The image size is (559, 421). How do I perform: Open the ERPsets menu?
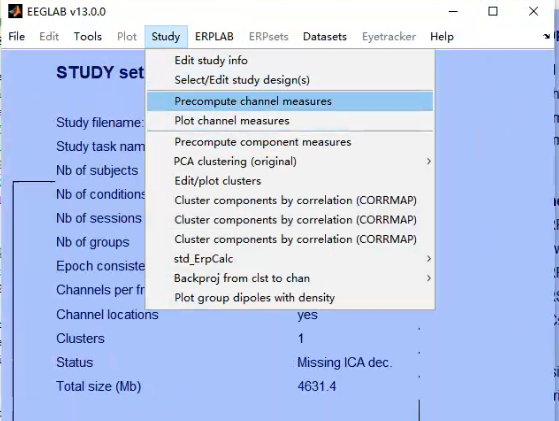(x=268, y=36)
